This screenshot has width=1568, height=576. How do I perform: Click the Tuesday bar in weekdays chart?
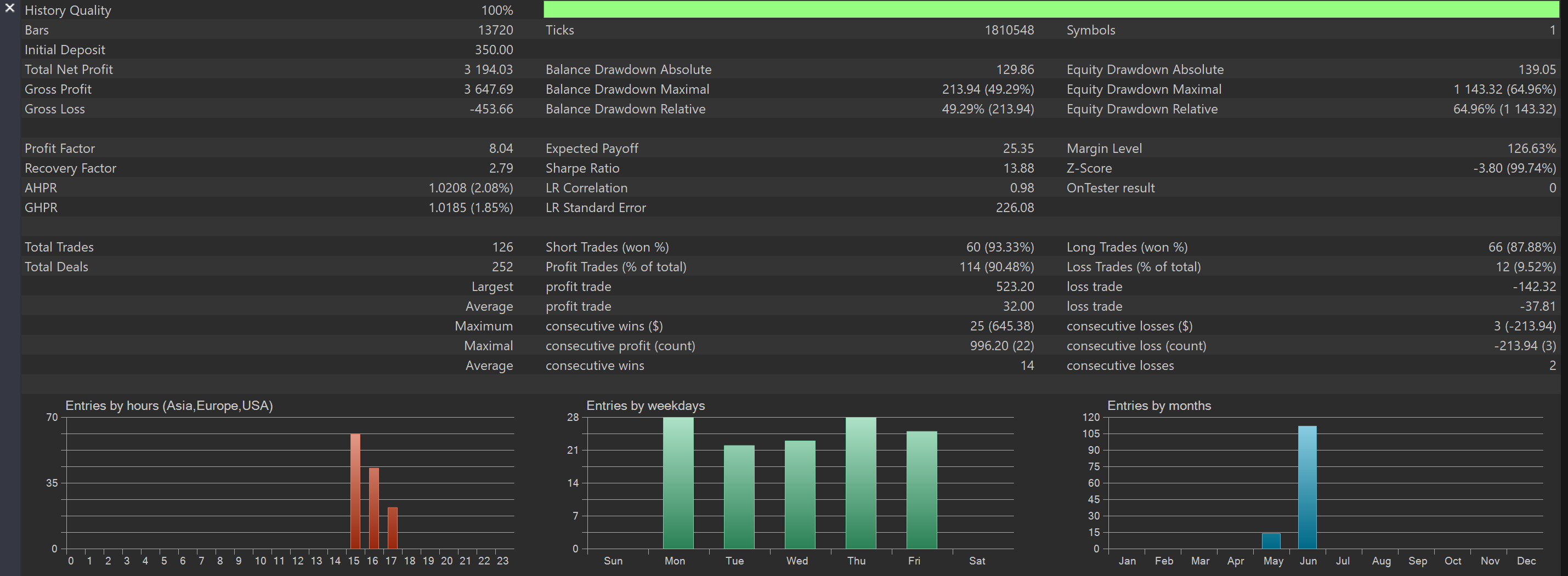[739, 497]
